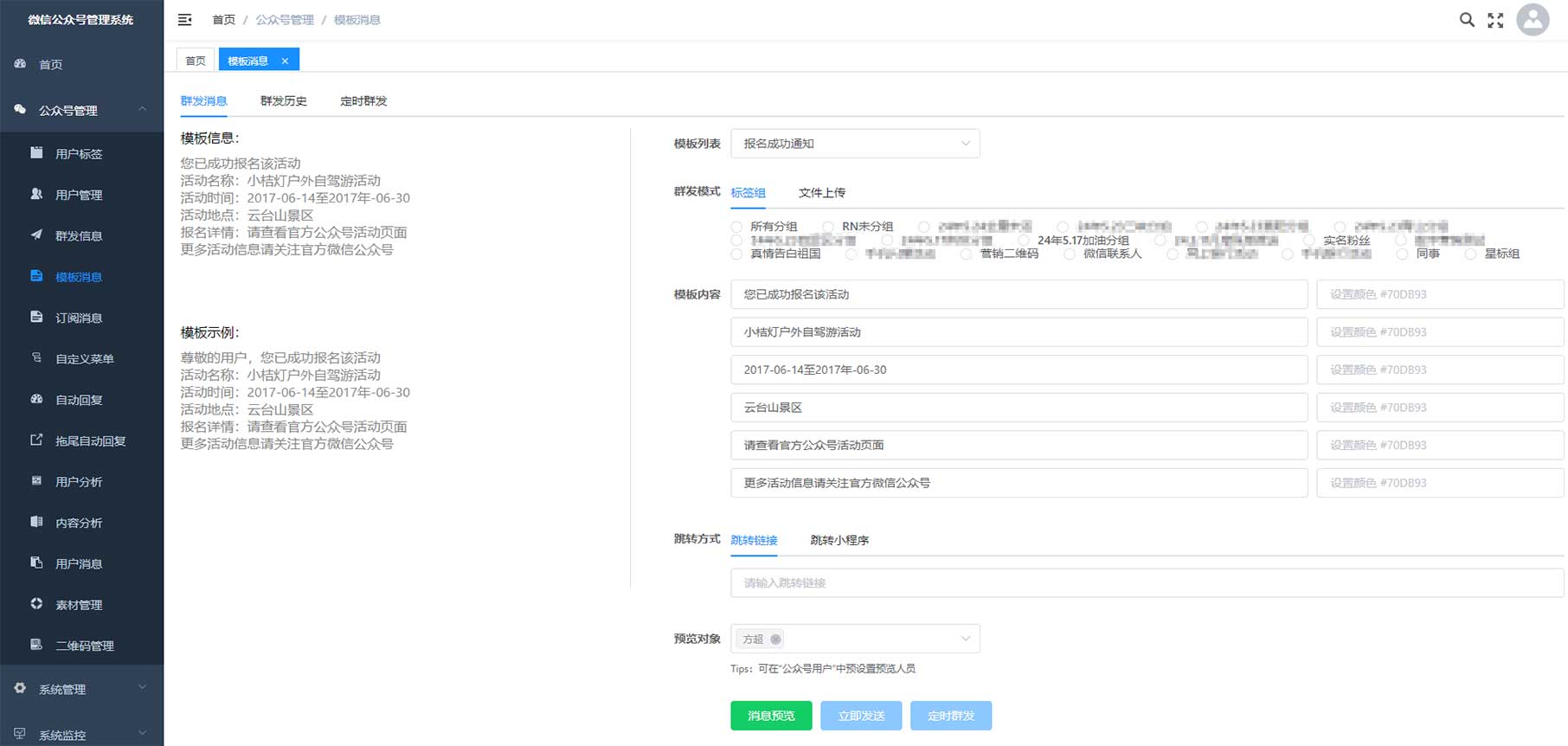Select the 实名粉丝 radio option

(1309, 241)
